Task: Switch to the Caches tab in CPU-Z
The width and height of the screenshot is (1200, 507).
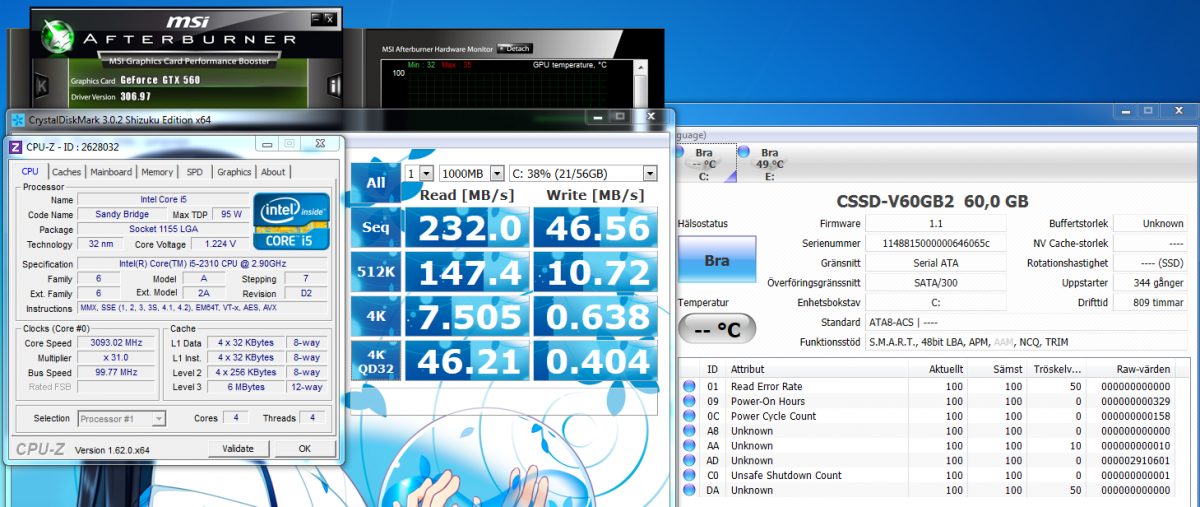Action: tap(67, 172)
